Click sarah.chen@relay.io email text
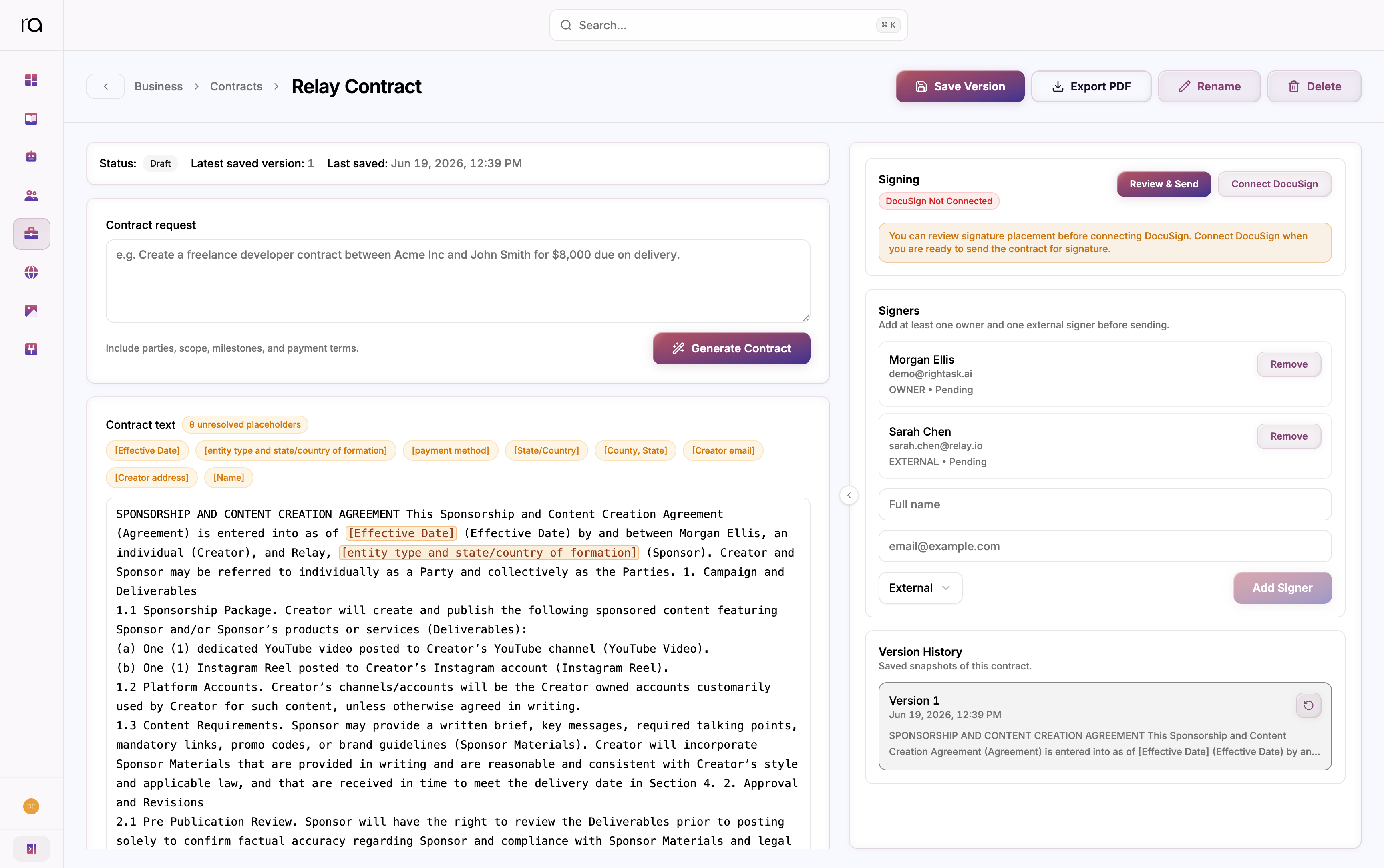This screenshot has height=868, width=1384. (935, 446)
